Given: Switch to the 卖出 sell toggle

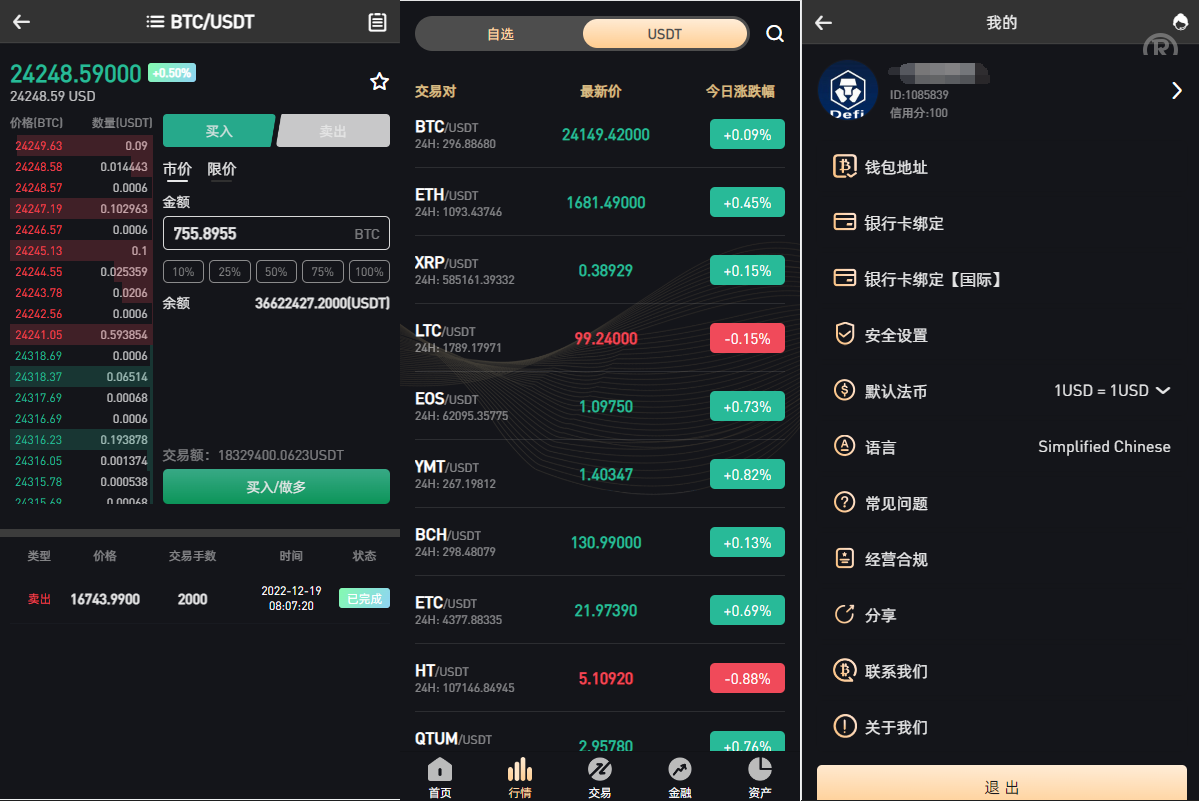Looking at the screenshot, I should click(333, 131).
